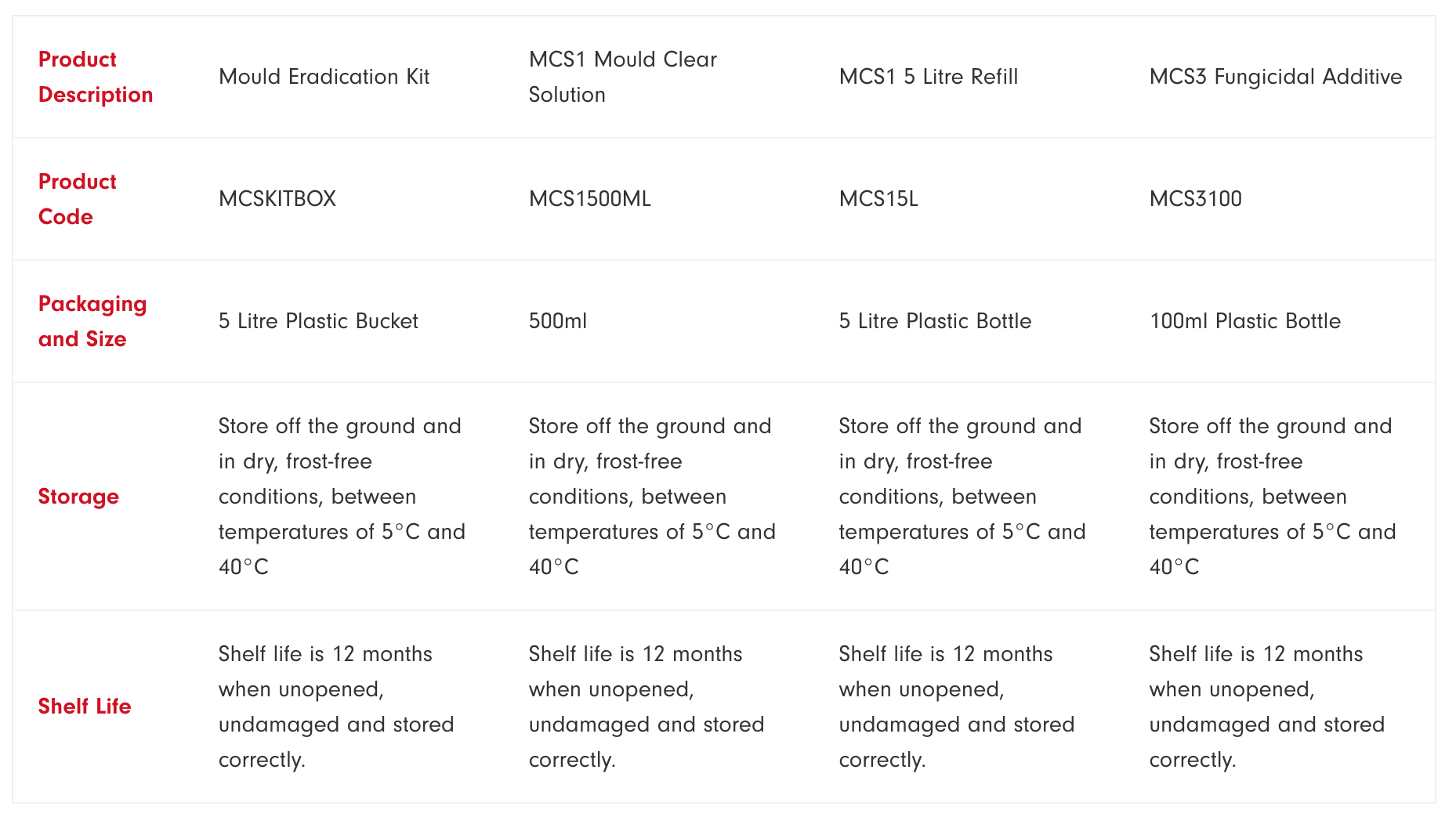Screen dimensions: 1456x824
Task: Click the Mould Eradication Kit storage text
Action: (x=341, y=497)
